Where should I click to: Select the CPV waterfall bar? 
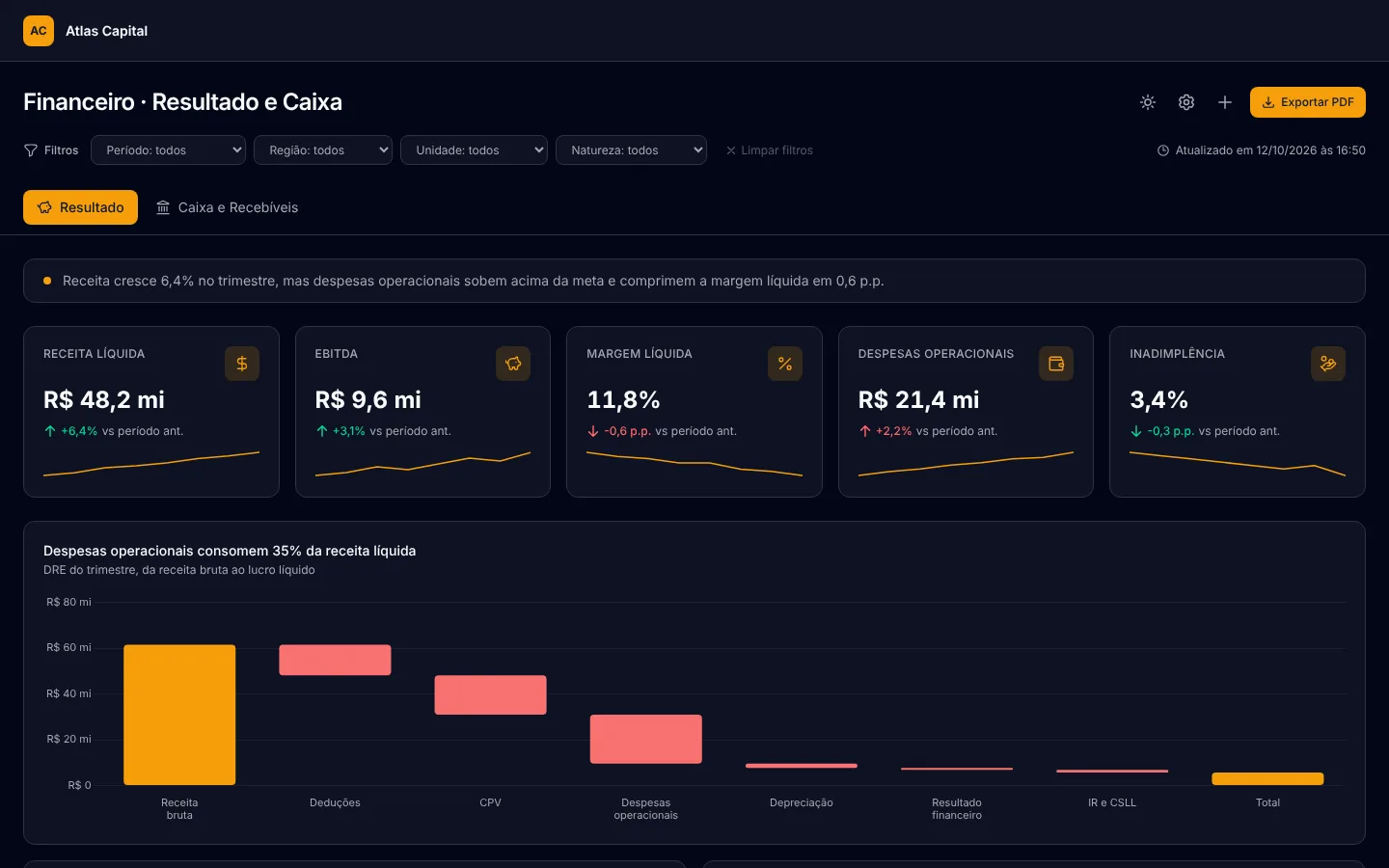point(490,694)
